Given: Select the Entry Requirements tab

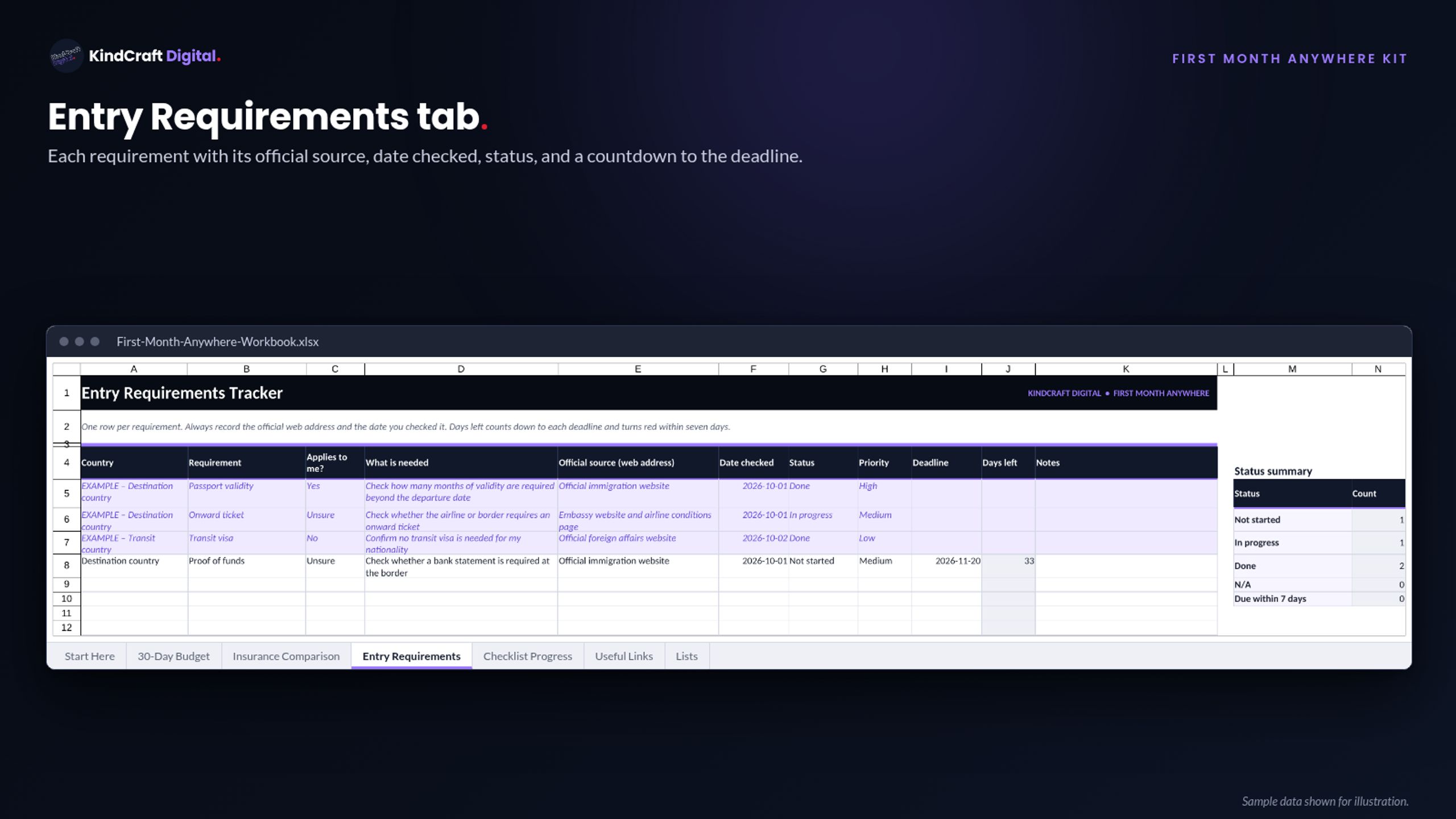Looking at the screenshot, I should point(411,656).
